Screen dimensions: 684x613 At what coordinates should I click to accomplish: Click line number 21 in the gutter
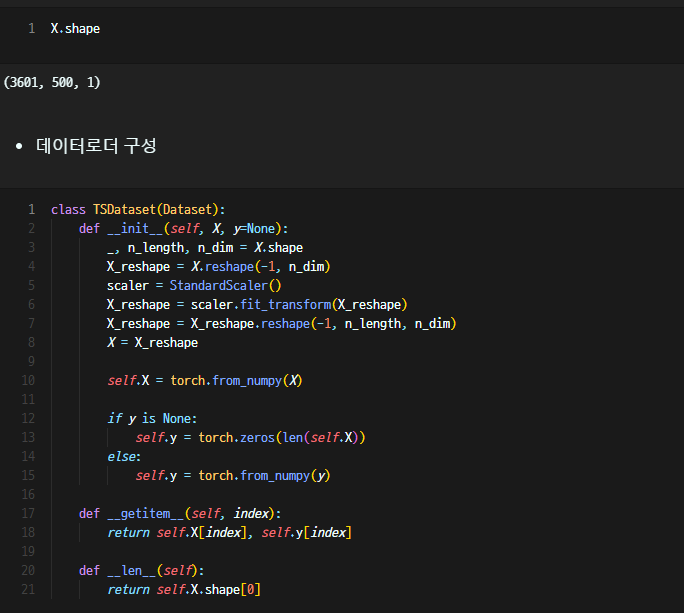tap(28, 589)
